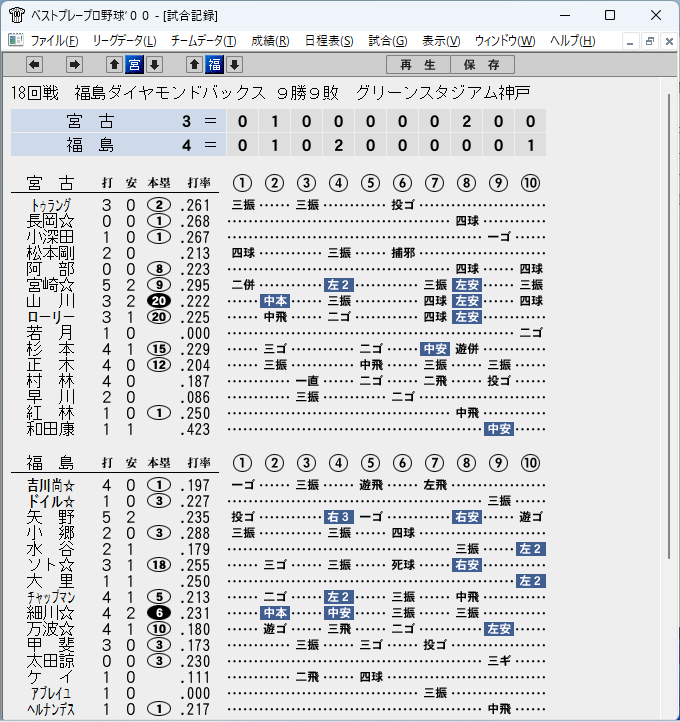Click ローリー's 左安 hit in inning 8
This screenshot has height=722, width=680.
pyautogui.click(x=467, y=317)
